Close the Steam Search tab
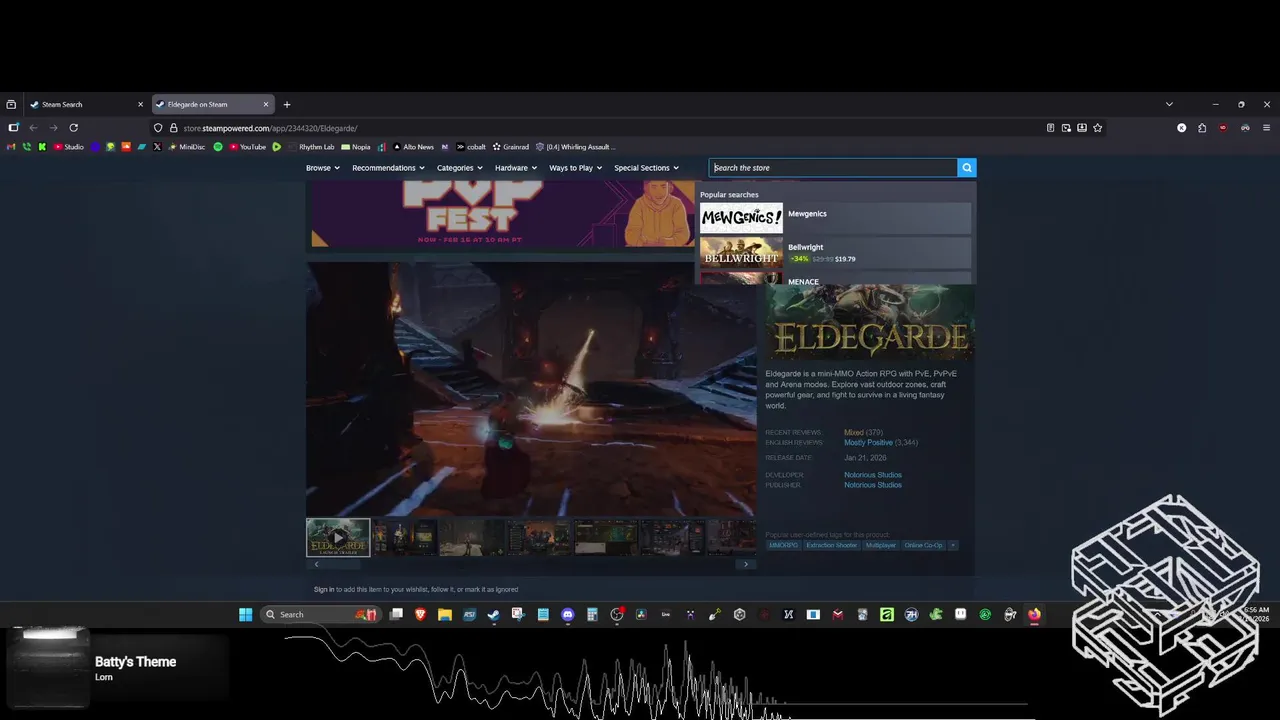This screenshot has width=1280, height=720. pos(140,104)
